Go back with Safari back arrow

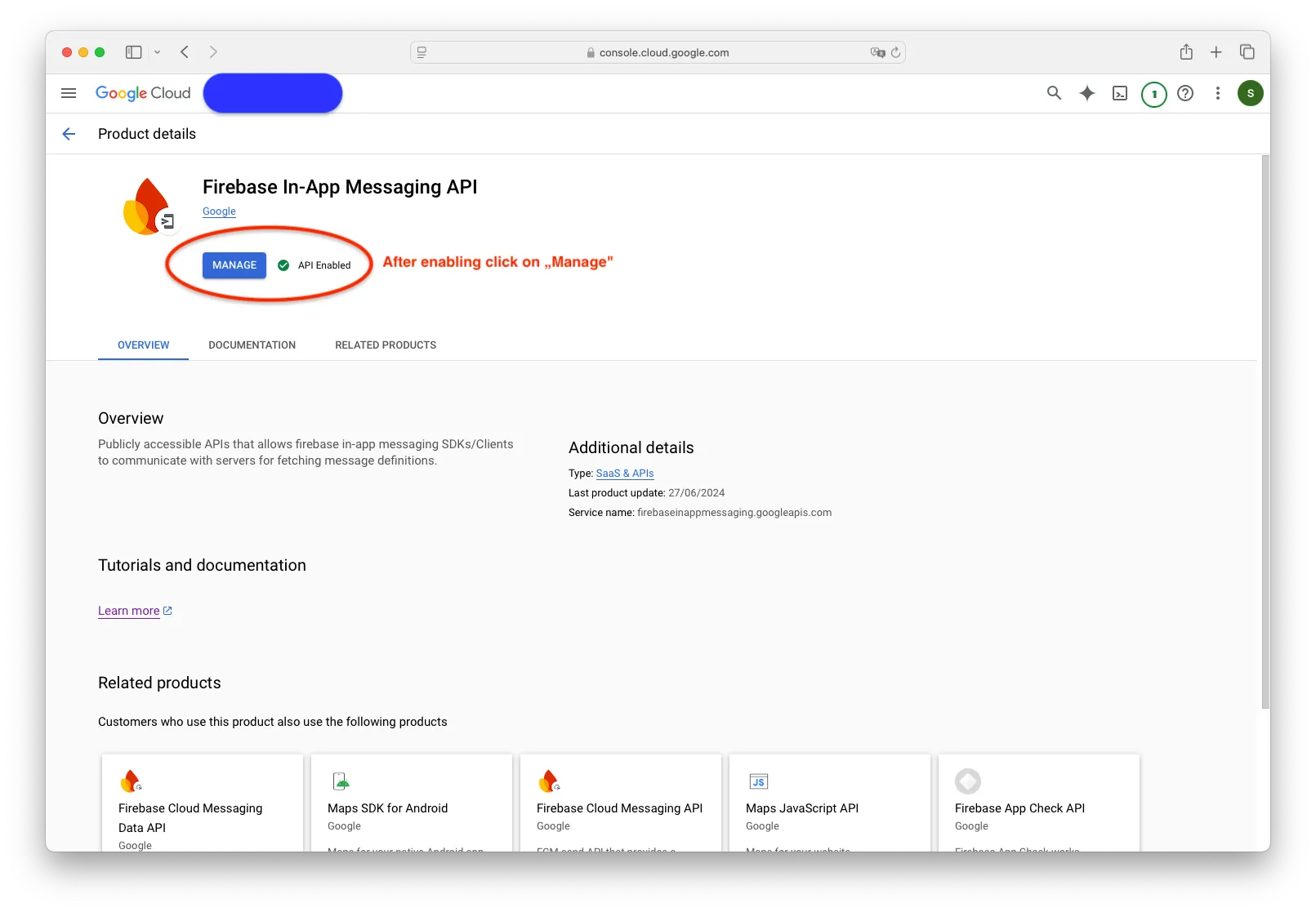click(185, 52)
